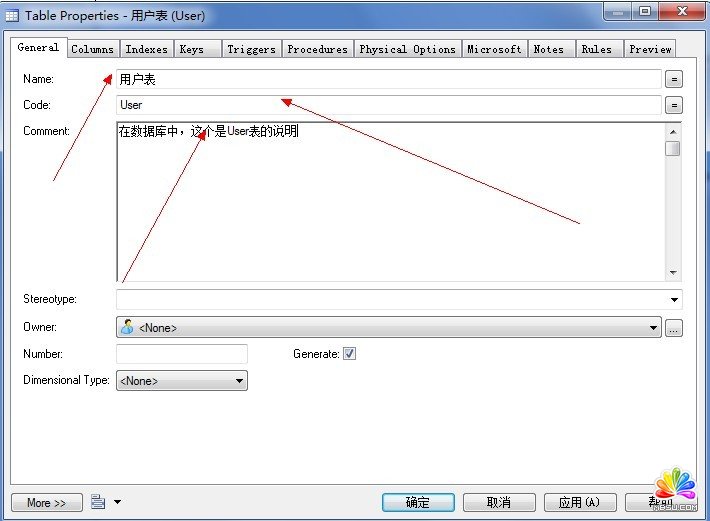Click the properties sheet icon near More
Viewport: 710px width, 521px height.
click(97, 502)
